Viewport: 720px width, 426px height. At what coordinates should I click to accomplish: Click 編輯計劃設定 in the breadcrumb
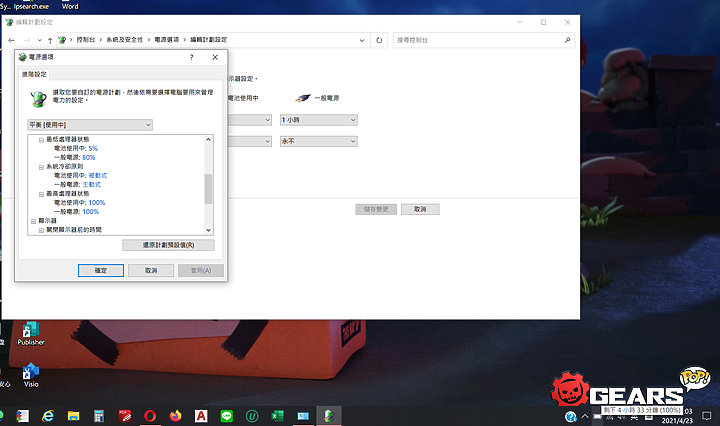(208, 40)
